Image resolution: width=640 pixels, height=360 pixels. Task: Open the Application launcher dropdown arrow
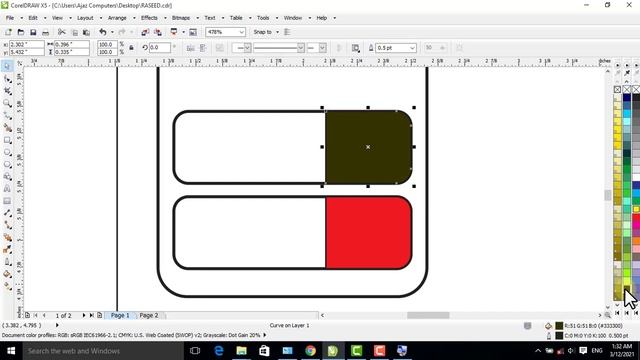(183, 32)
